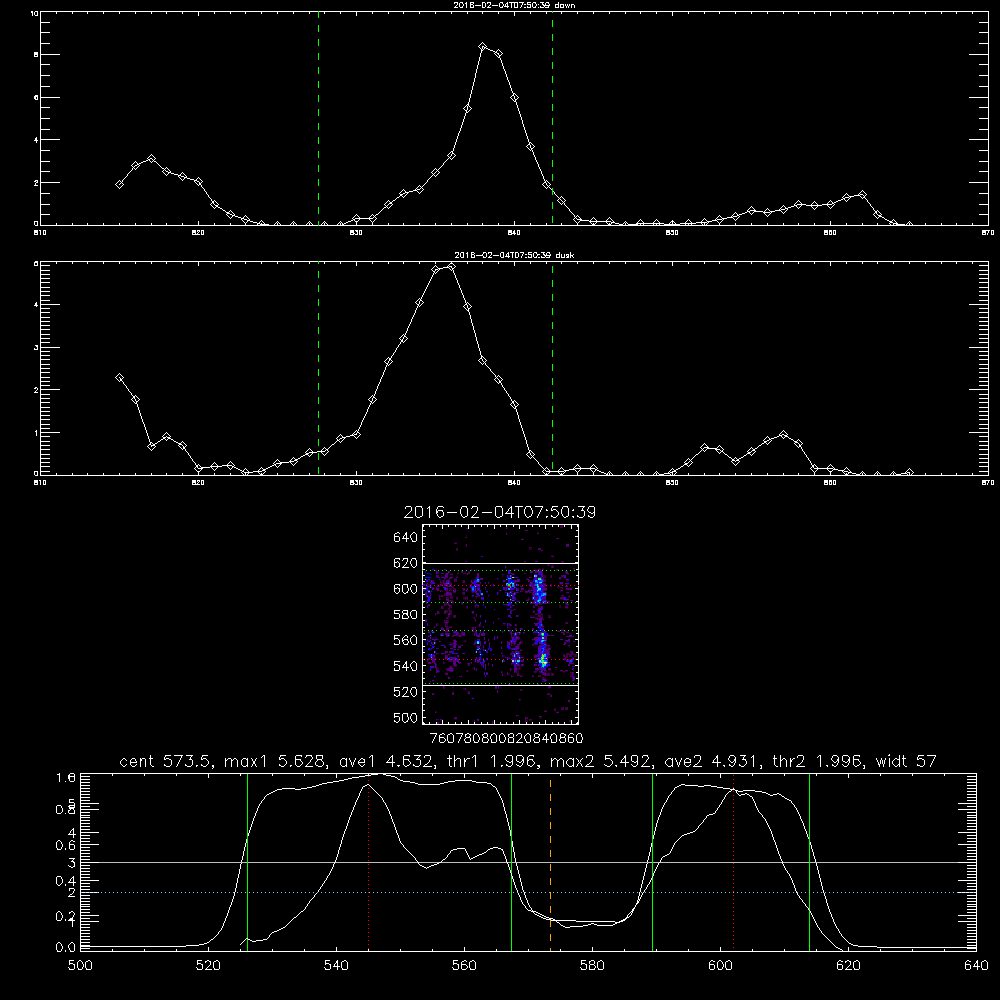Click the '580' x-axis label of the bottom plot
This screenshot has height=1000, width=1000.
[x=592, y=966]
